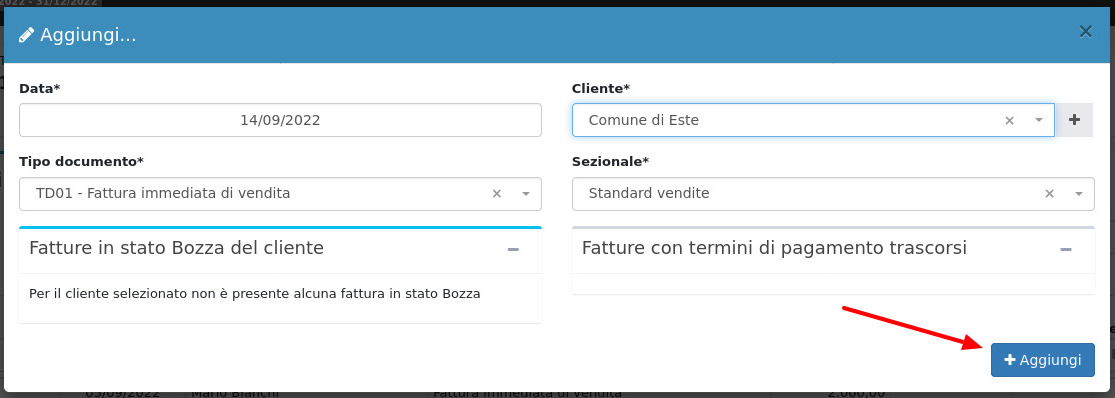Close the Aggiungi dialog with the X
This screenshot has height=398, width=1115.
[1085, 31]
